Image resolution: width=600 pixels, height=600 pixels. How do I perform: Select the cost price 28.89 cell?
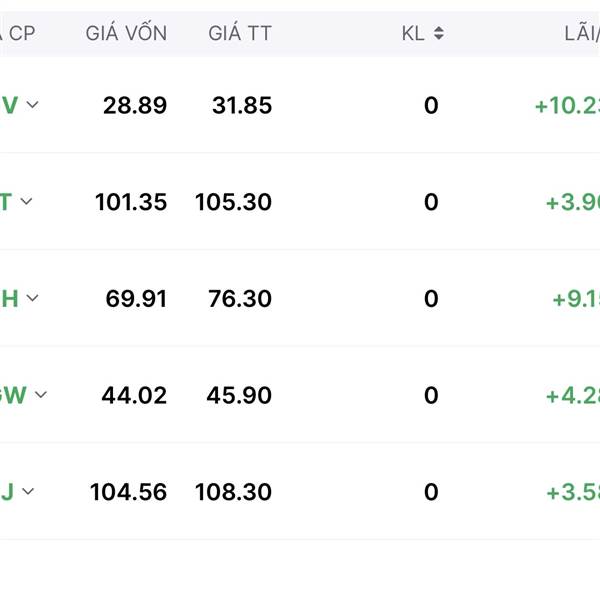[x=135, y=105]
